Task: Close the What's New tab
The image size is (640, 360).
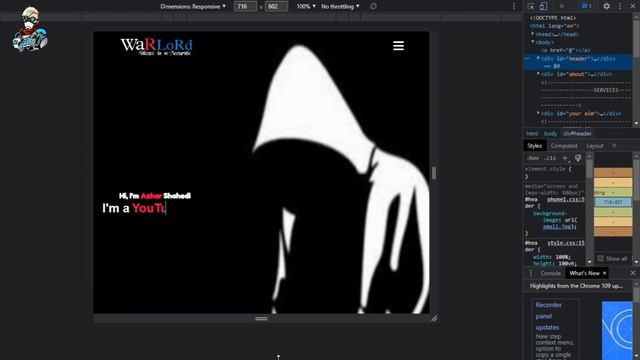Action: [604, 273]
